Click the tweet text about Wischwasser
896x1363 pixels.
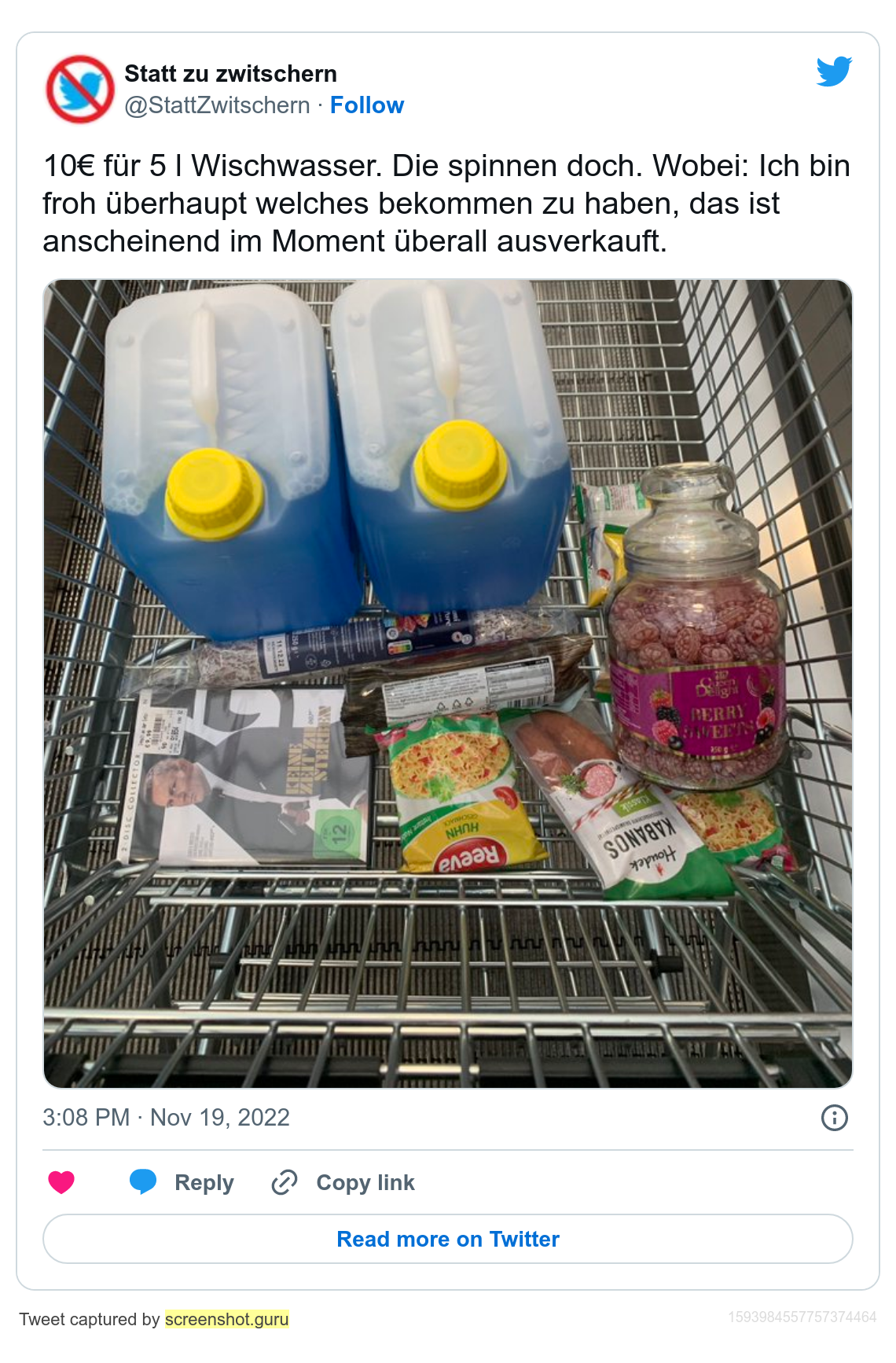(446, 204)
